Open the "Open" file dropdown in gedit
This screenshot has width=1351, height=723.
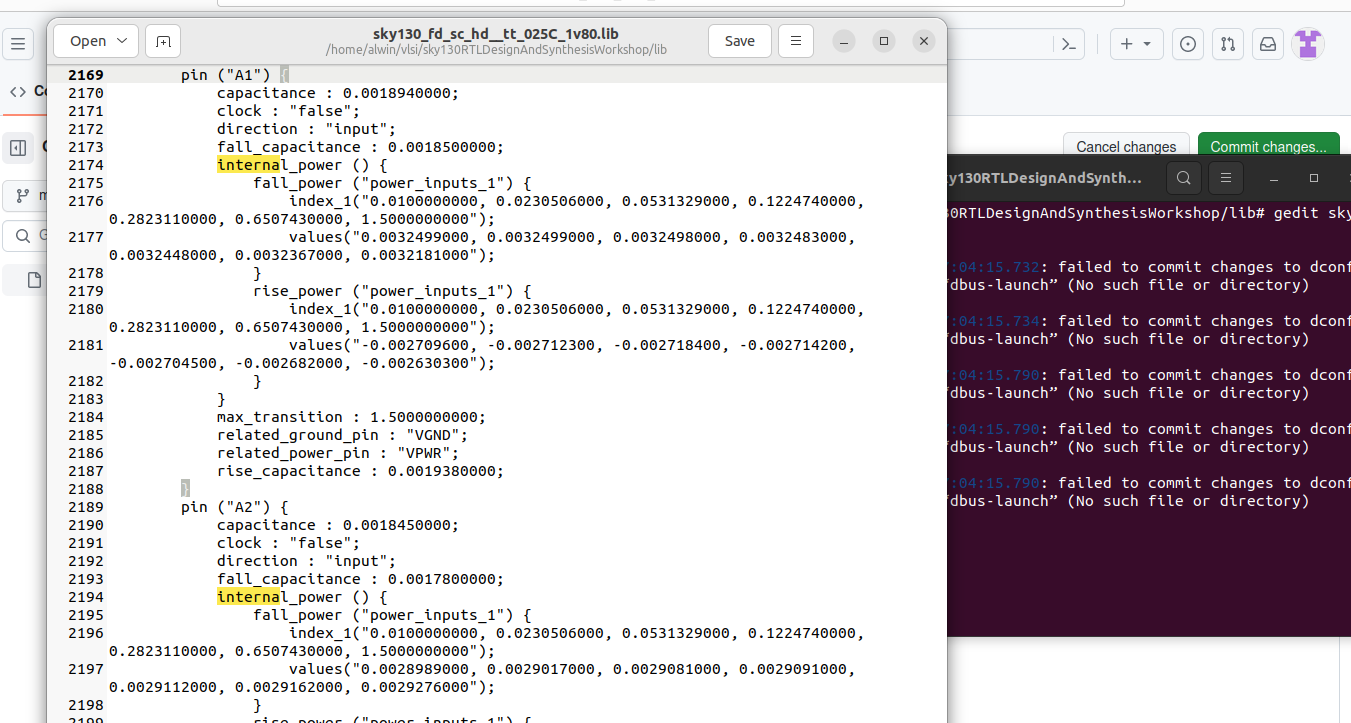click(95, 41)
